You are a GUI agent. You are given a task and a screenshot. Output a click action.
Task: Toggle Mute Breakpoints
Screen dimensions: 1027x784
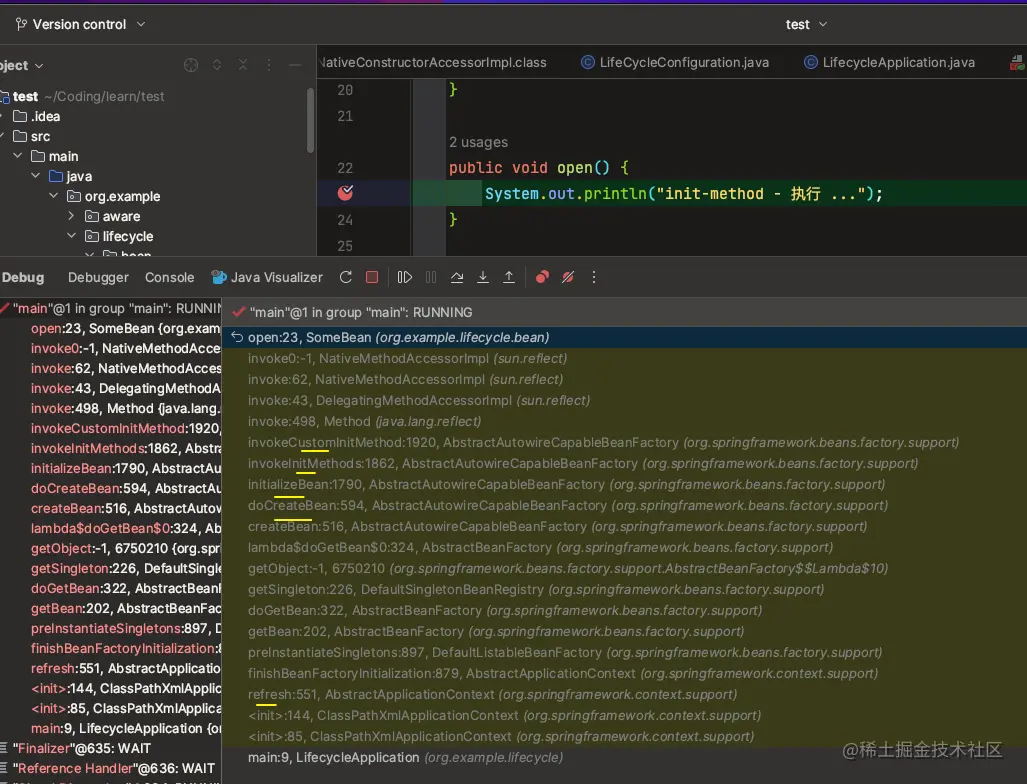568,277
